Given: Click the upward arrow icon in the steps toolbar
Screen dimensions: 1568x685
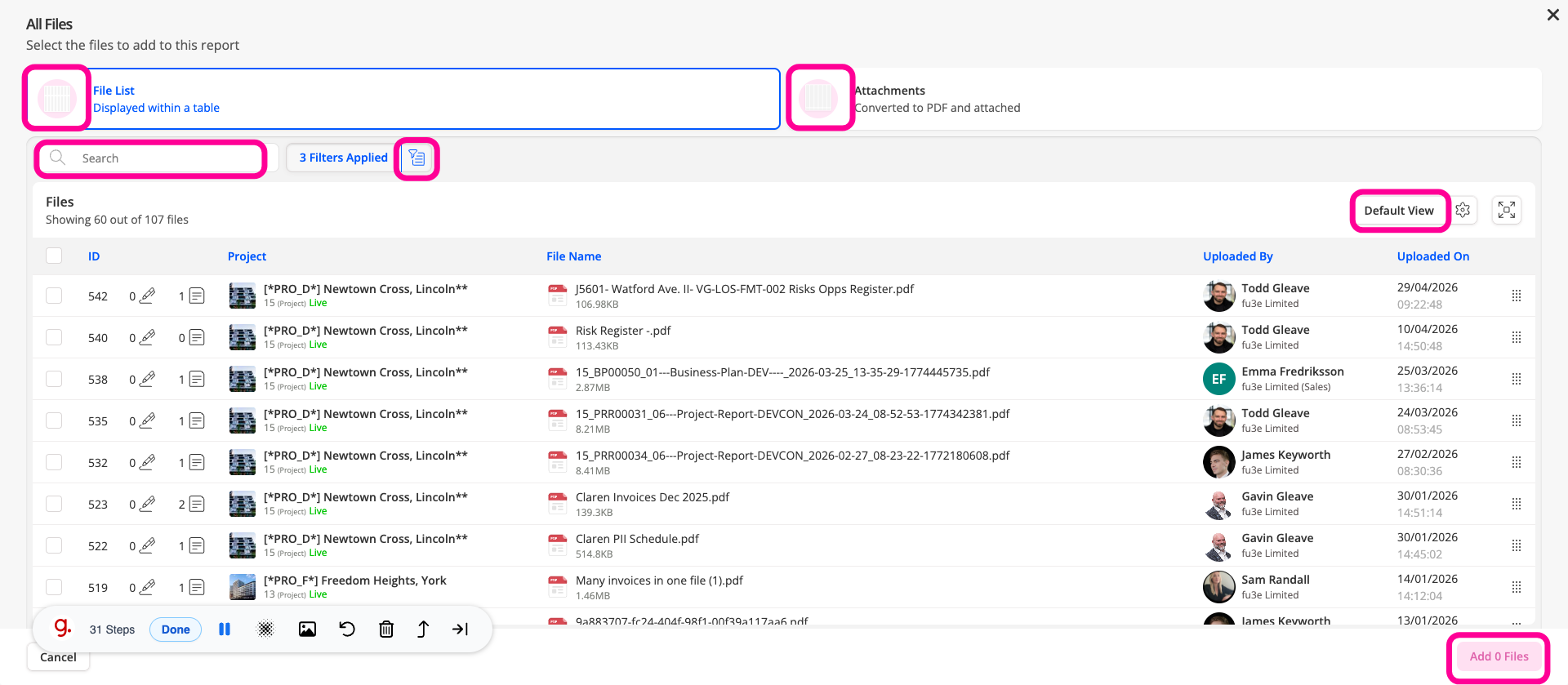Looking at the screenshot, I should tap(423, 629).
